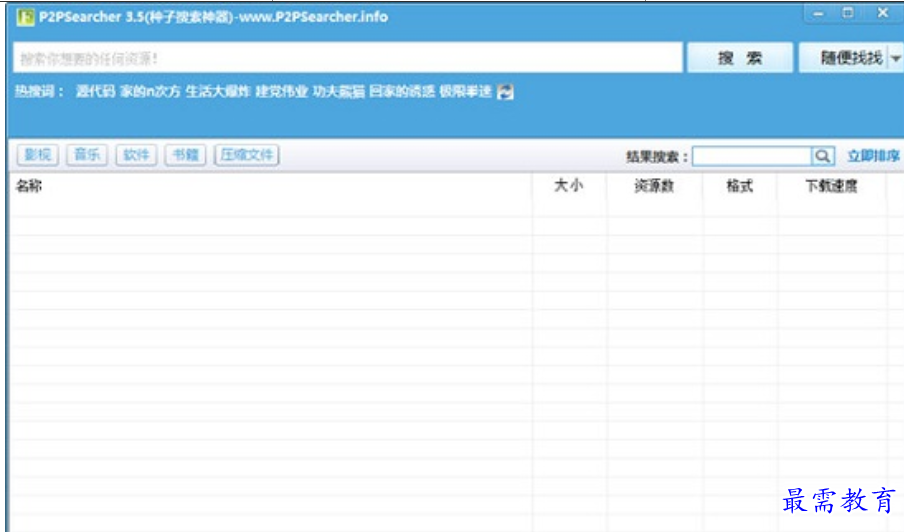
Task: Click the 搜索 search button
Action: click(740, 58)
